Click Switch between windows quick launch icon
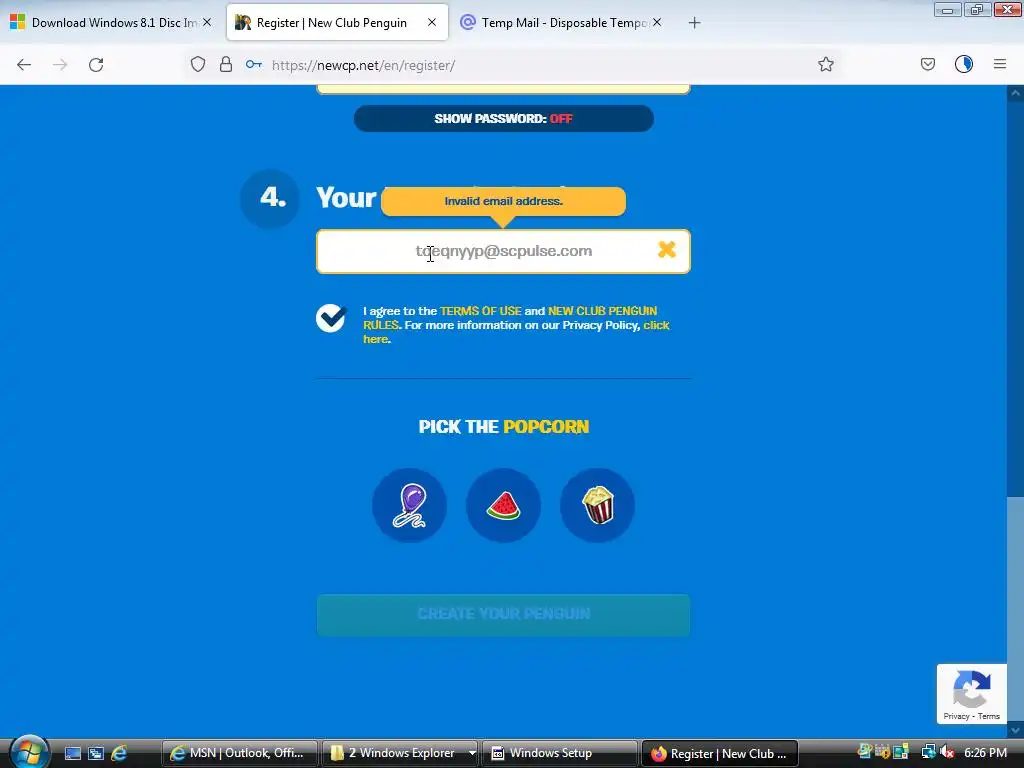This screenshot has height=768, width=1024. [96, 753]
